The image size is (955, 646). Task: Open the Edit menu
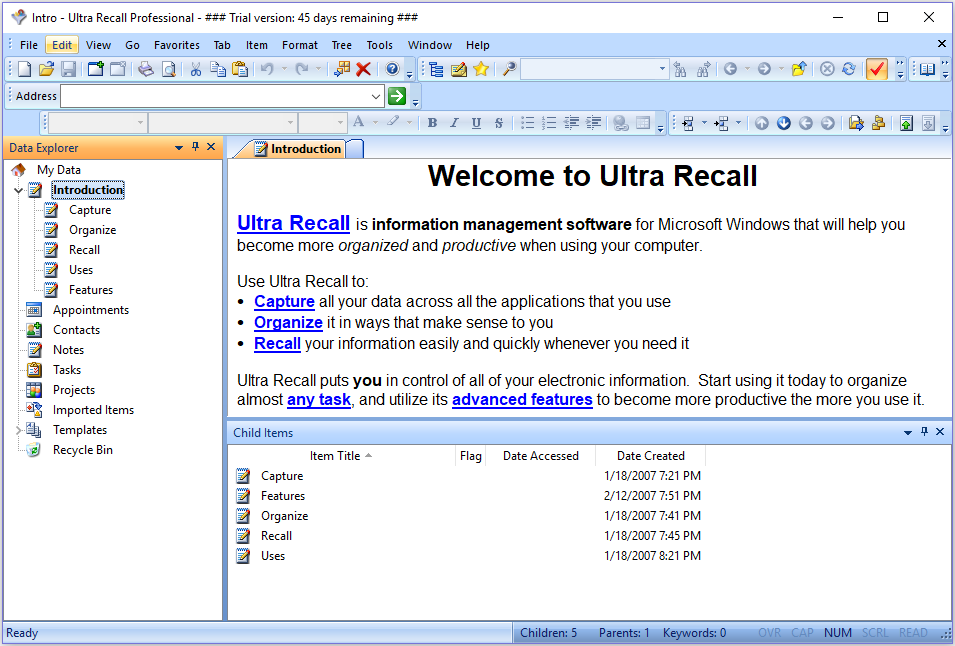pos(62,45)
